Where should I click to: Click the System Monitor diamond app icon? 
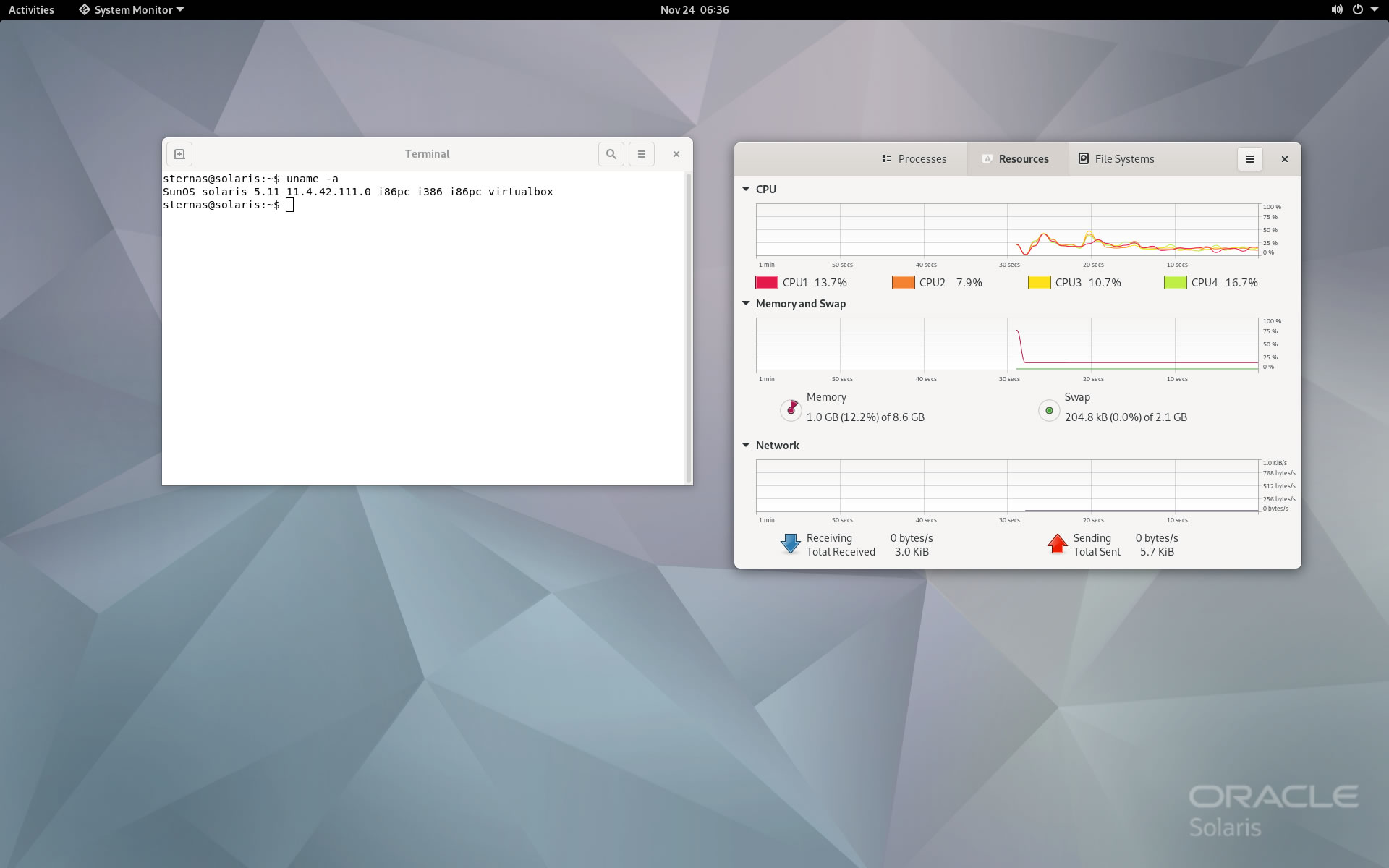(x=85, y=9)
